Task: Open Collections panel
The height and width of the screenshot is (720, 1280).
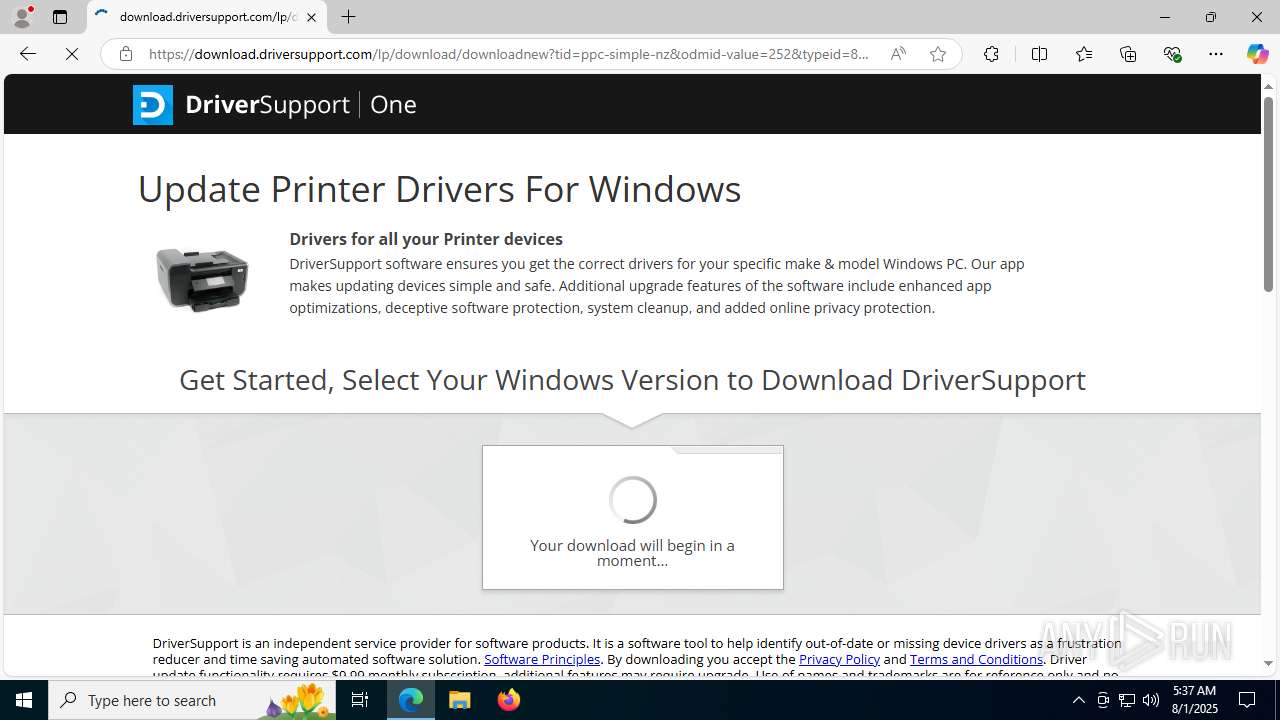Action: click(x=1128, y=54)
